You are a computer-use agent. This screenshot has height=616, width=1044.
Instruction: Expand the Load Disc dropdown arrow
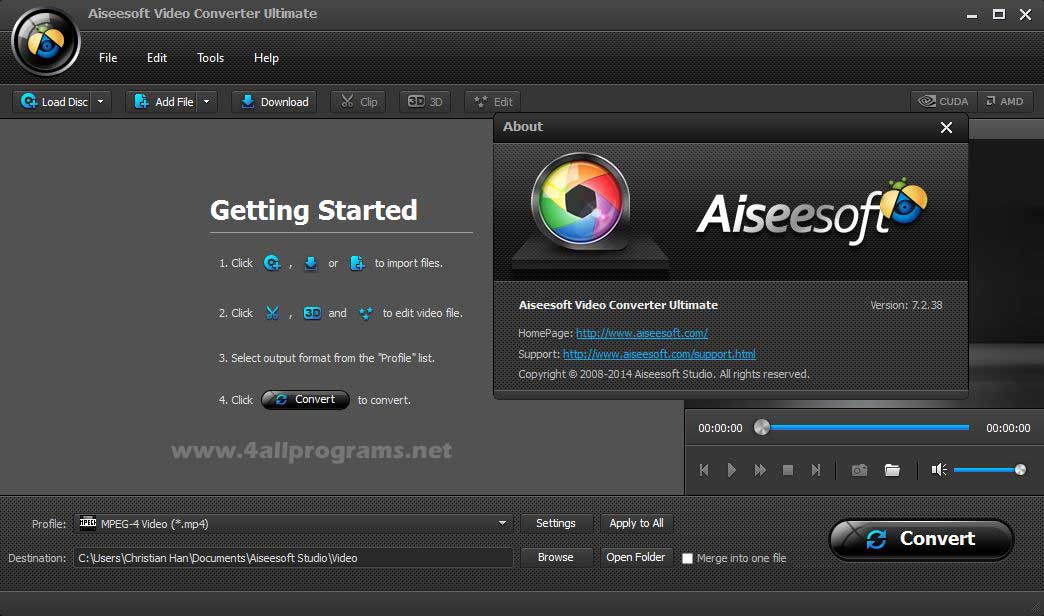101,101
